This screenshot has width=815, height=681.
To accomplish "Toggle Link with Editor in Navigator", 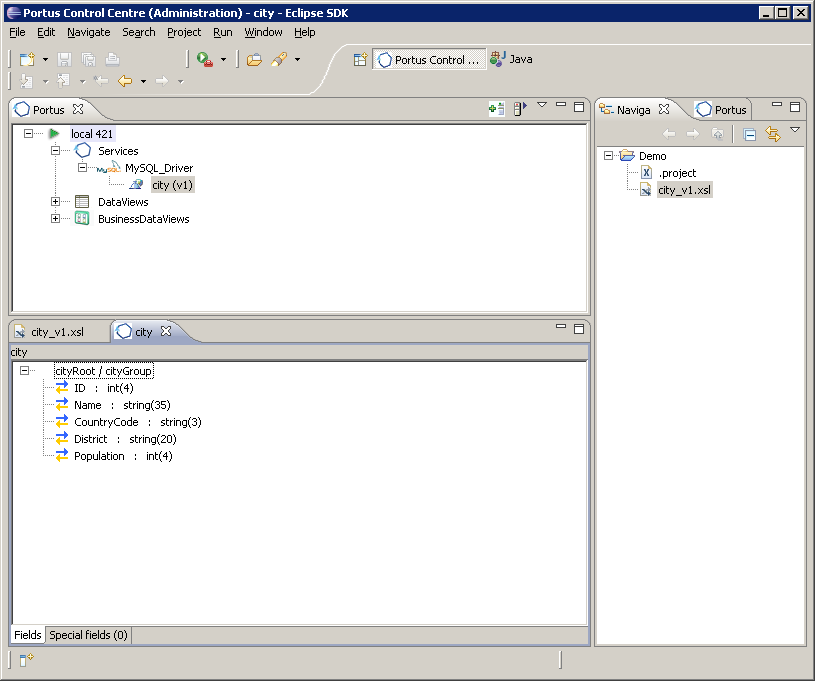I will (773, 134).
